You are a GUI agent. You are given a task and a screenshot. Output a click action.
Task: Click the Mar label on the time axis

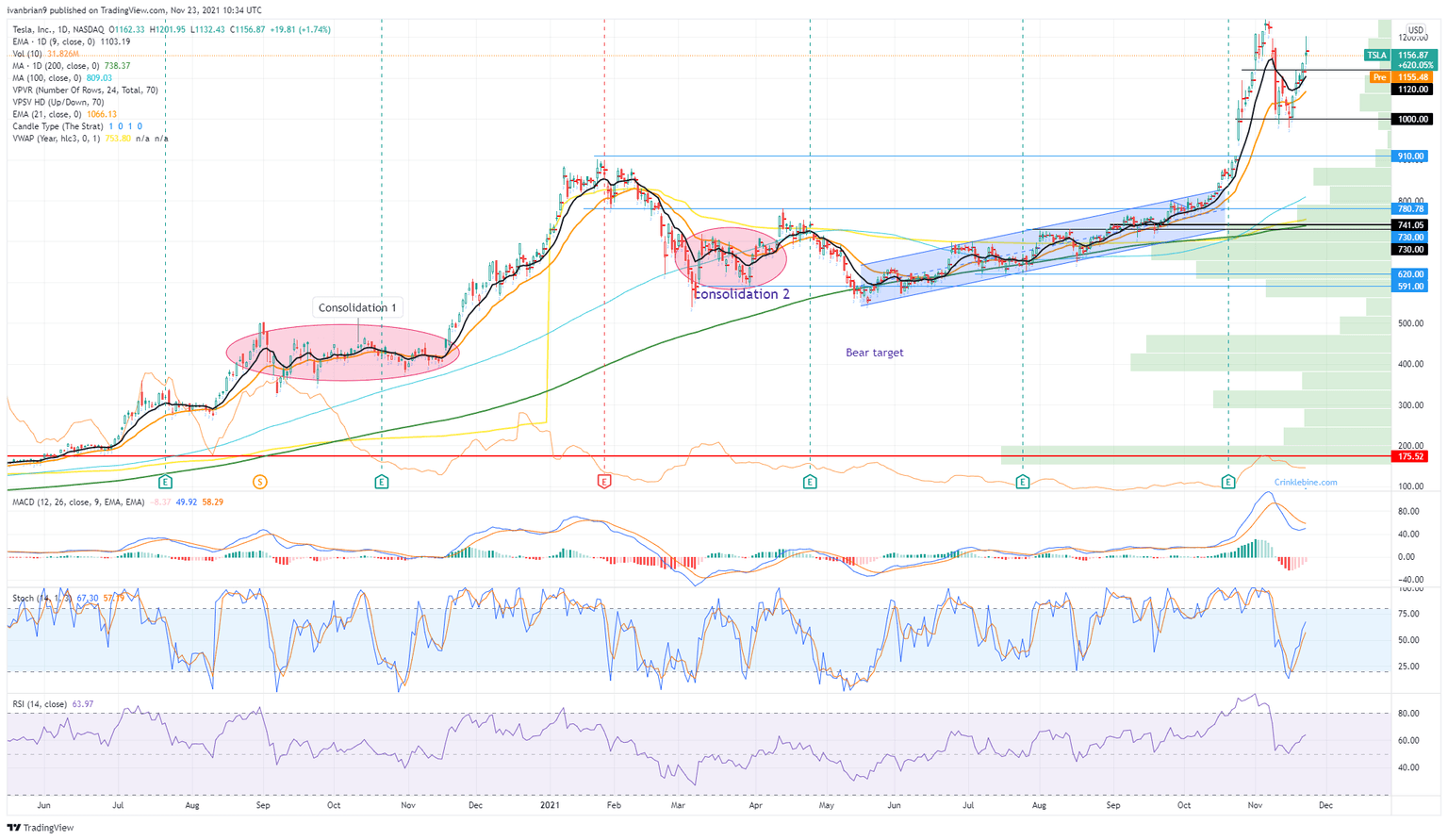click(678, 806)
